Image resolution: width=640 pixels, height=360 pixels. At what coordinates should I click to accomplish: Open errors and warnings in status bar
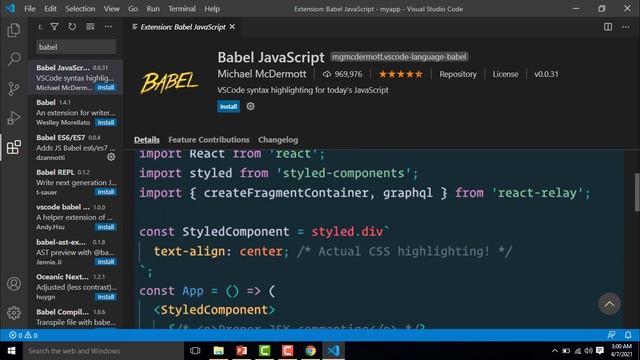point(23,335)
